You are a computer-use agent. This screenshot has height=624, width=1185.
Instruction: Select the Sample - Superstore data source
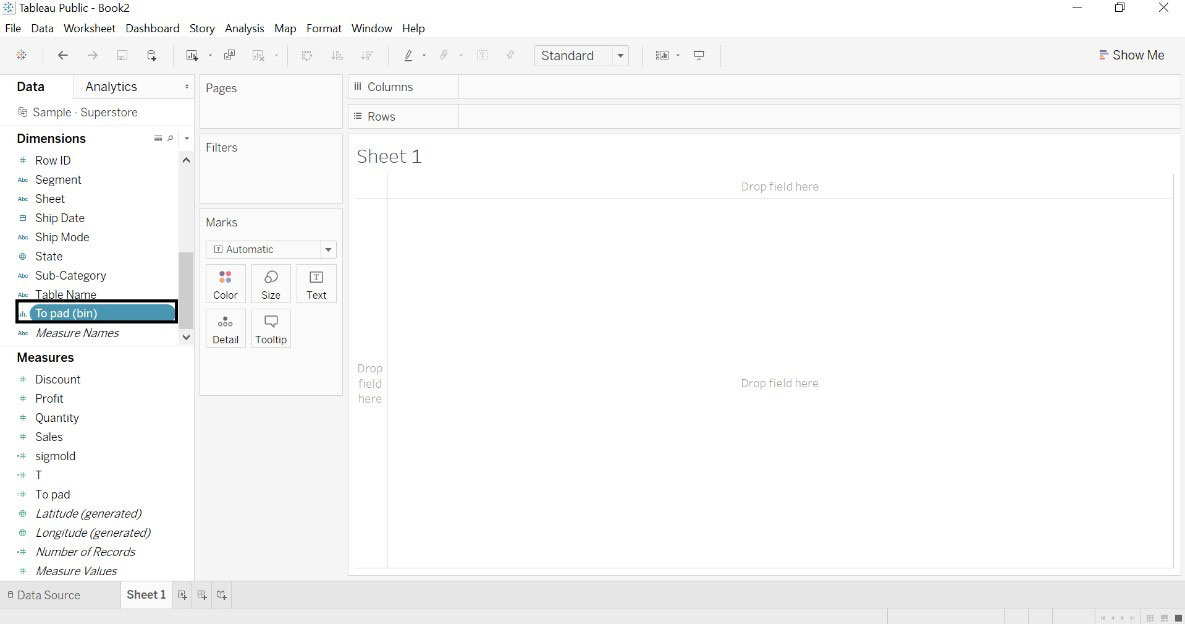tap(78, 112)
